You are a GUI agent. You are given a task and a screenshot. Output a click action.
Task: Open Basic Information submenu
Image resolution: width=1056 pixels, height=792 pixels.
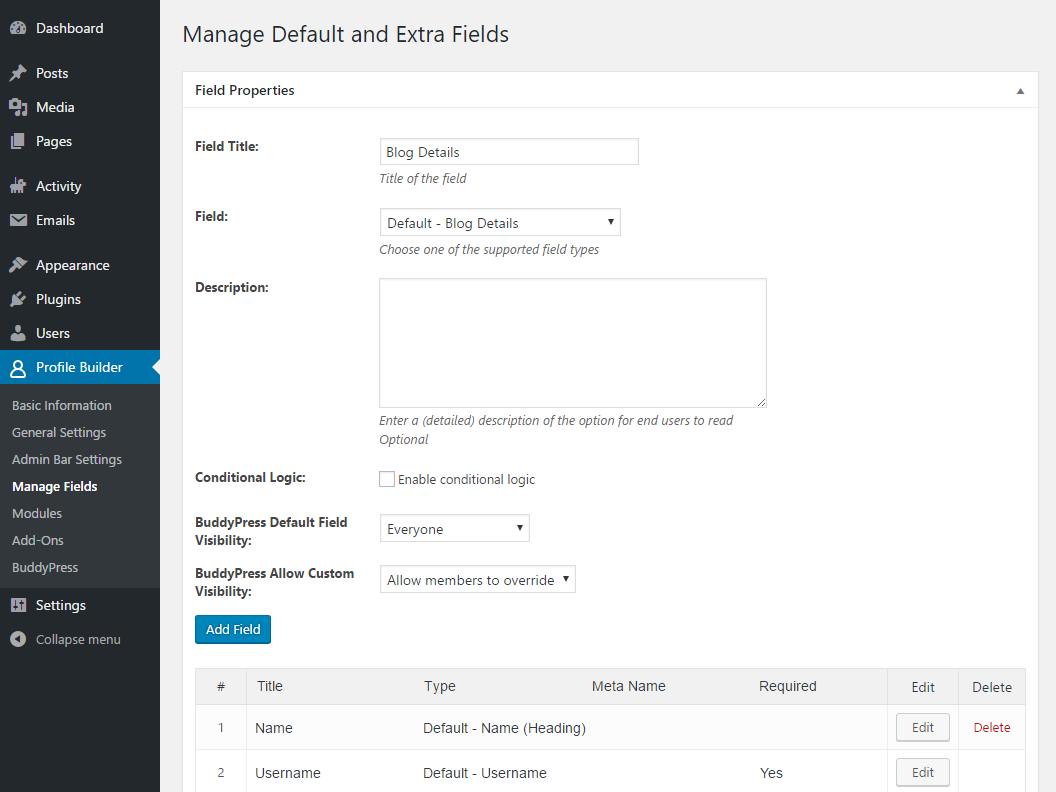point(62,405)
